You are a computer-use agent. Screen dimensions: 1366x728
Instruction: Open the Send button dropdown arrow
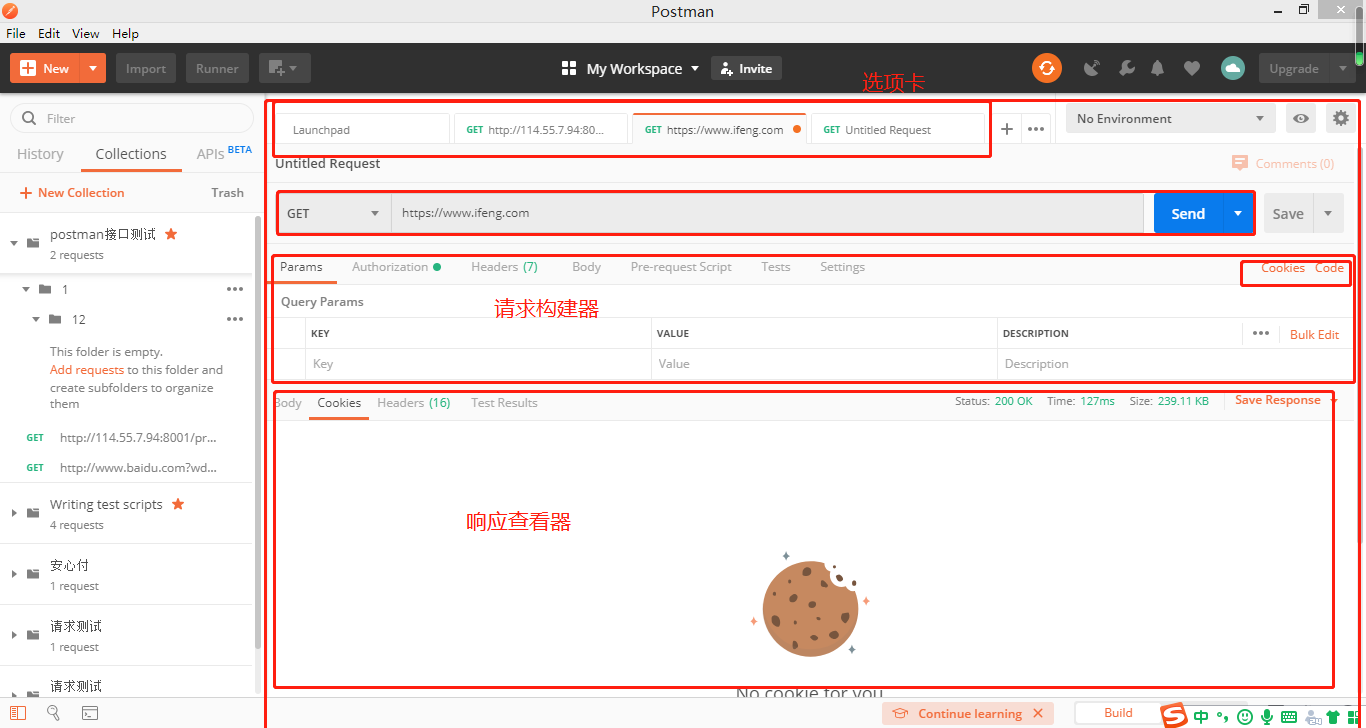point(1238,213)
